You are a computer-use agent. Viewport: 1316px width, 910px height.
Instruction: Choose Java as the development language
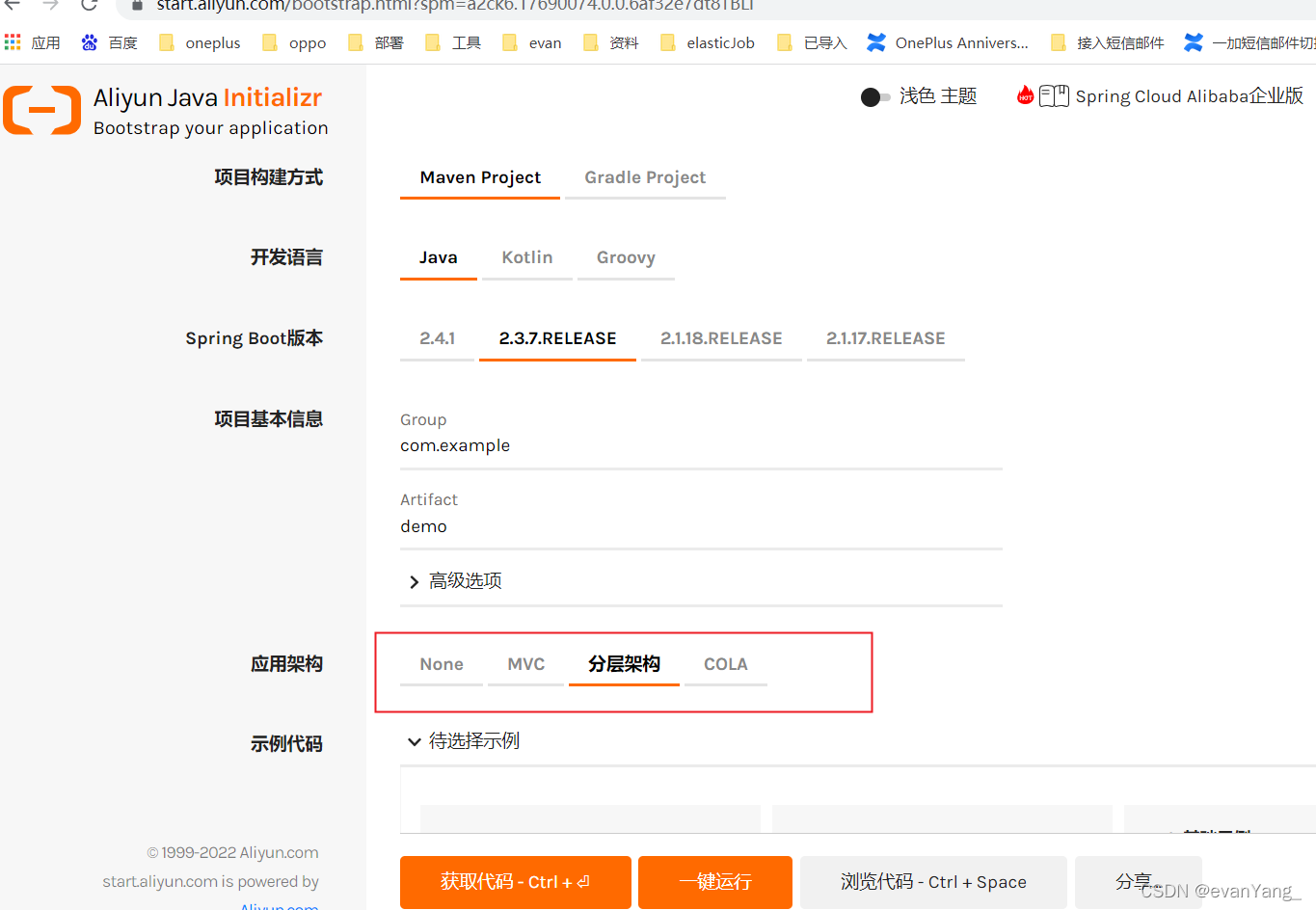tap(439, 258)
